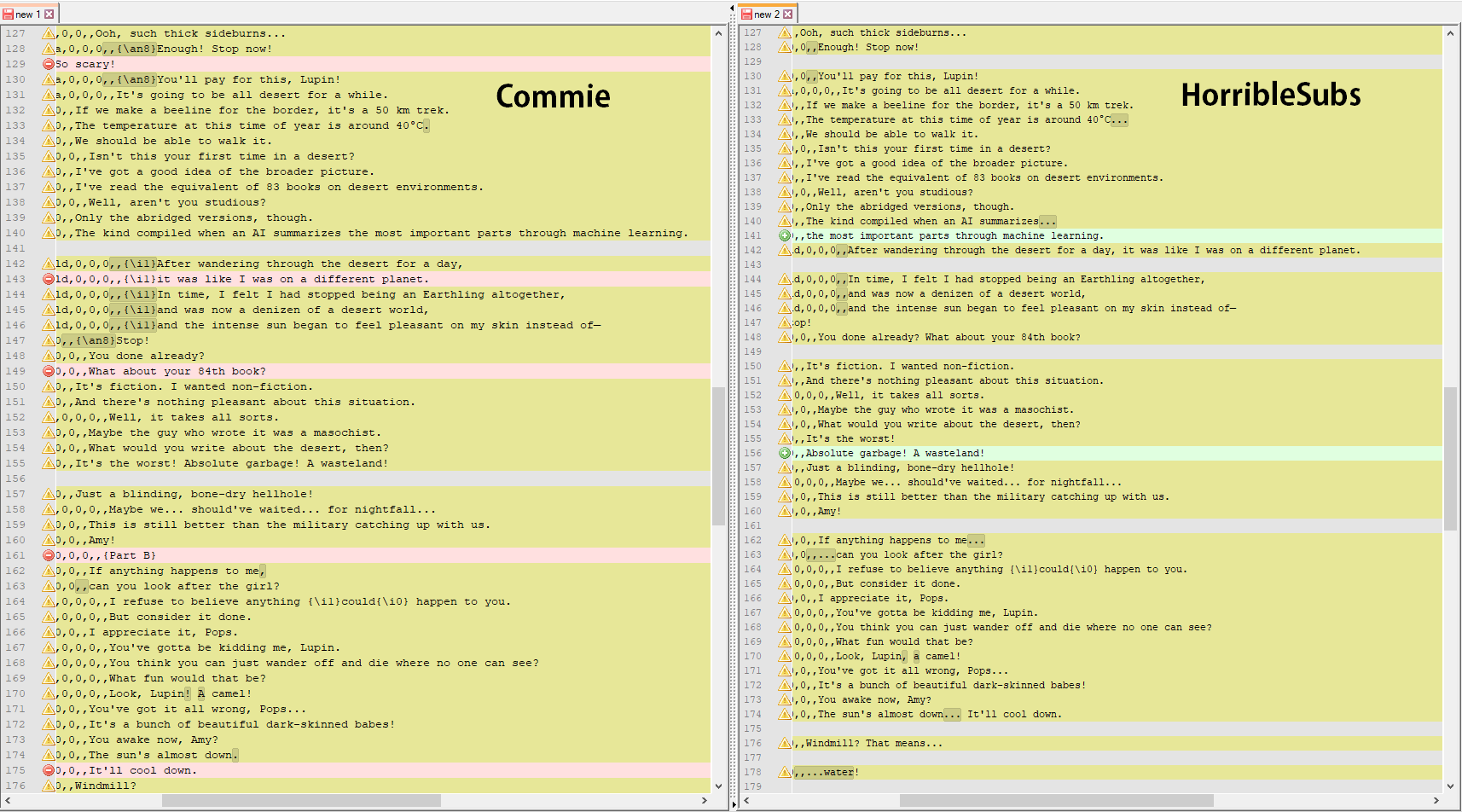Click warning icon beside "...water!" in new 2

[x=785, y=772]
